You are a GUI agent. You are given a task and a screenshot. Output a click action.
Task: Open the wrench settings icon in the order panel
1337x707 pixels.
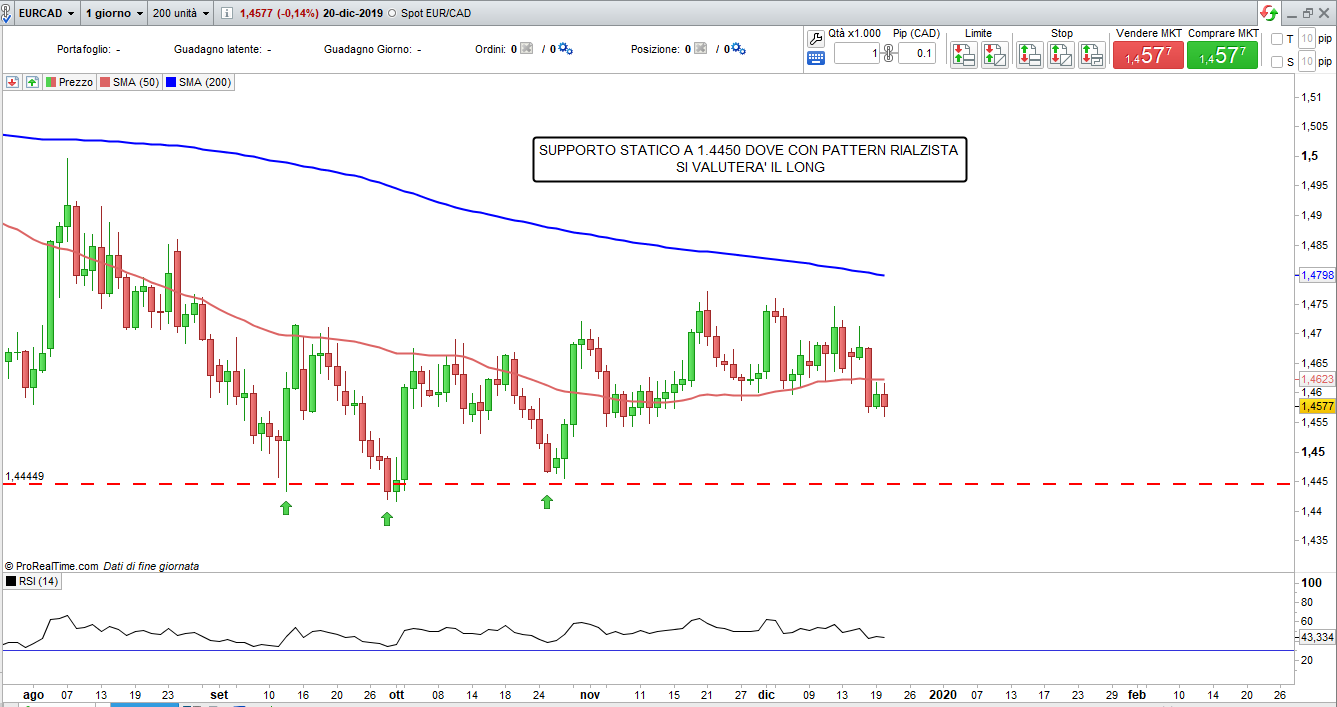click(815, 37)
